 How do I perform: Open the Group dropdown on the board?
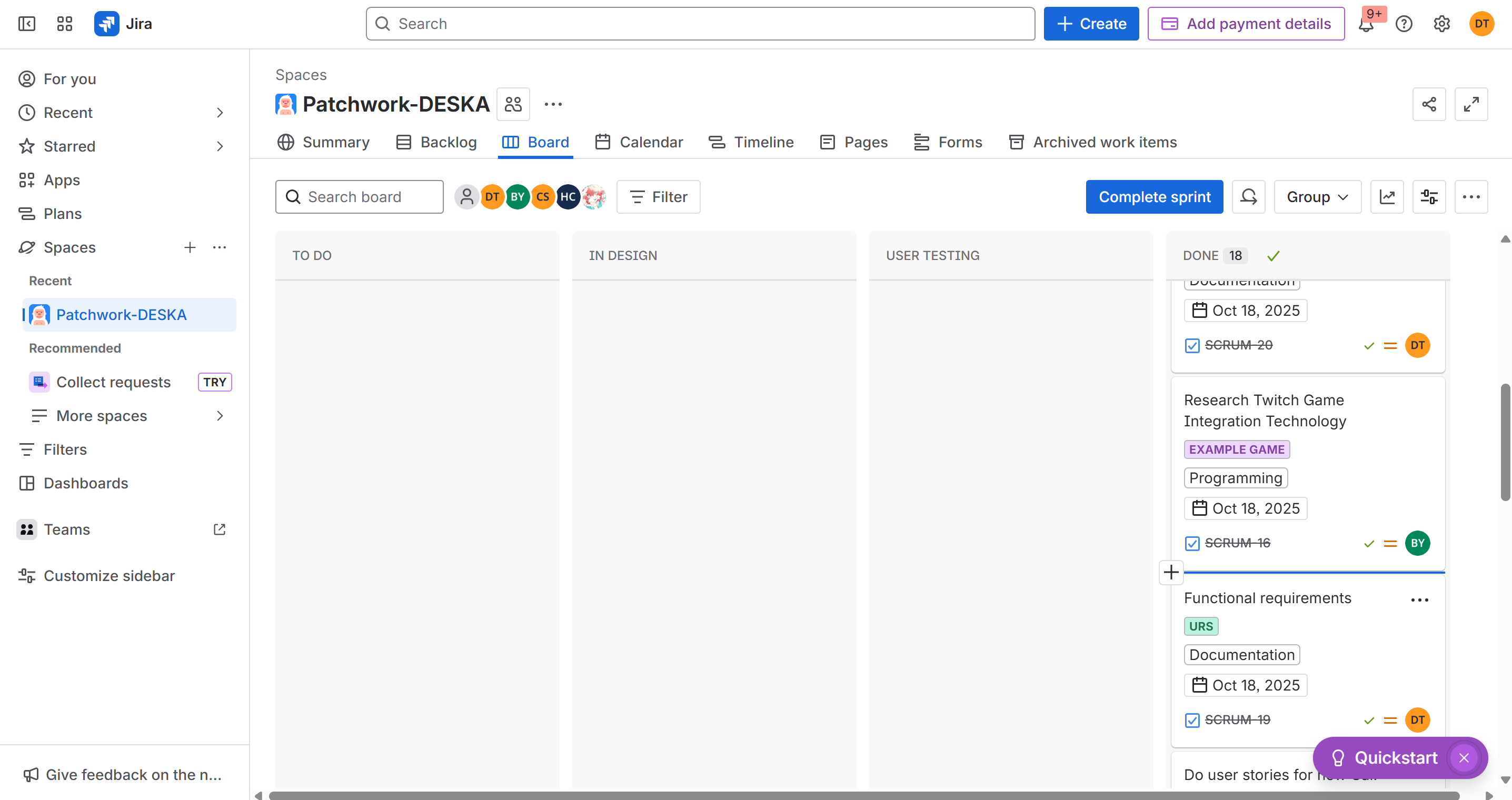pyautogui.click(x=1317, y=197)
